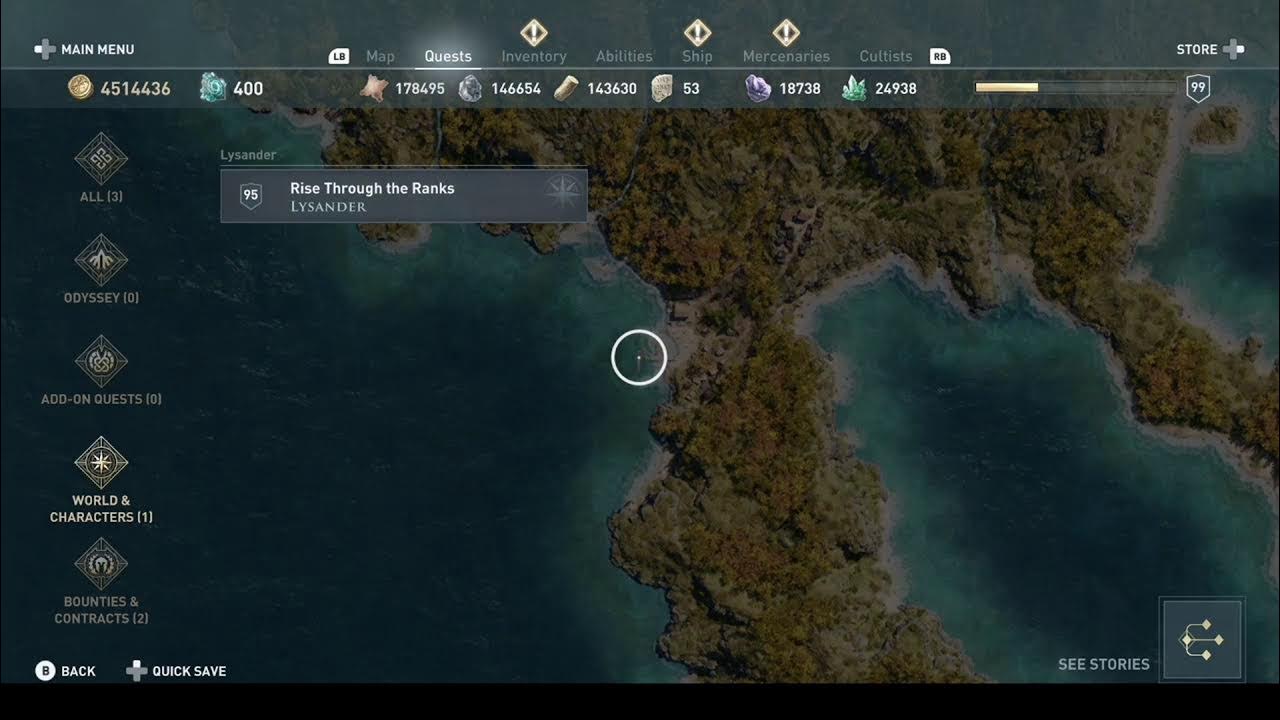Screen dimensions: 1280x720
Task: Switch to the Abilities tab
Action: tap(624, 57)
